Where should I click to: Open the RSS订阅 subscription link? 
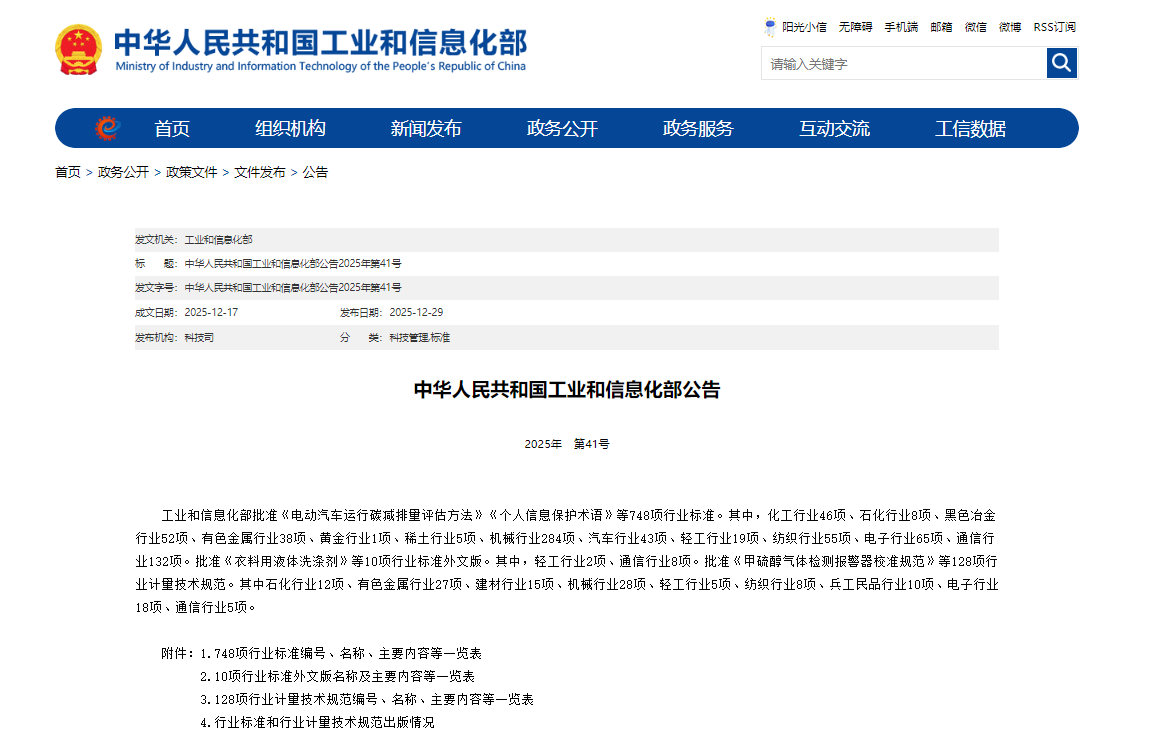pos(1054,27)
